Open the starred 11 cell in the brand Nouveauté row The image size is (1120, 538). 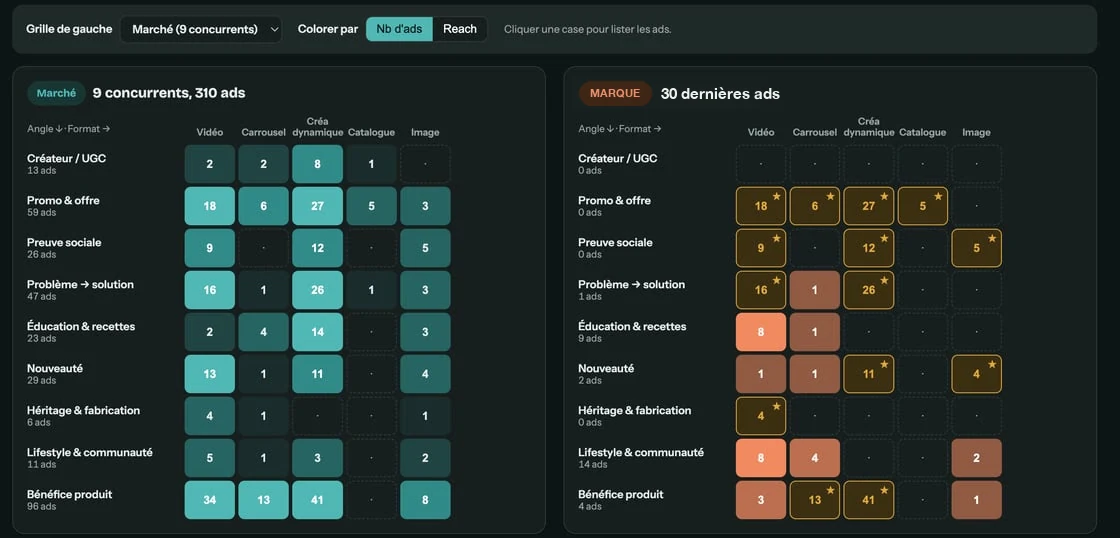coord(869,374)
